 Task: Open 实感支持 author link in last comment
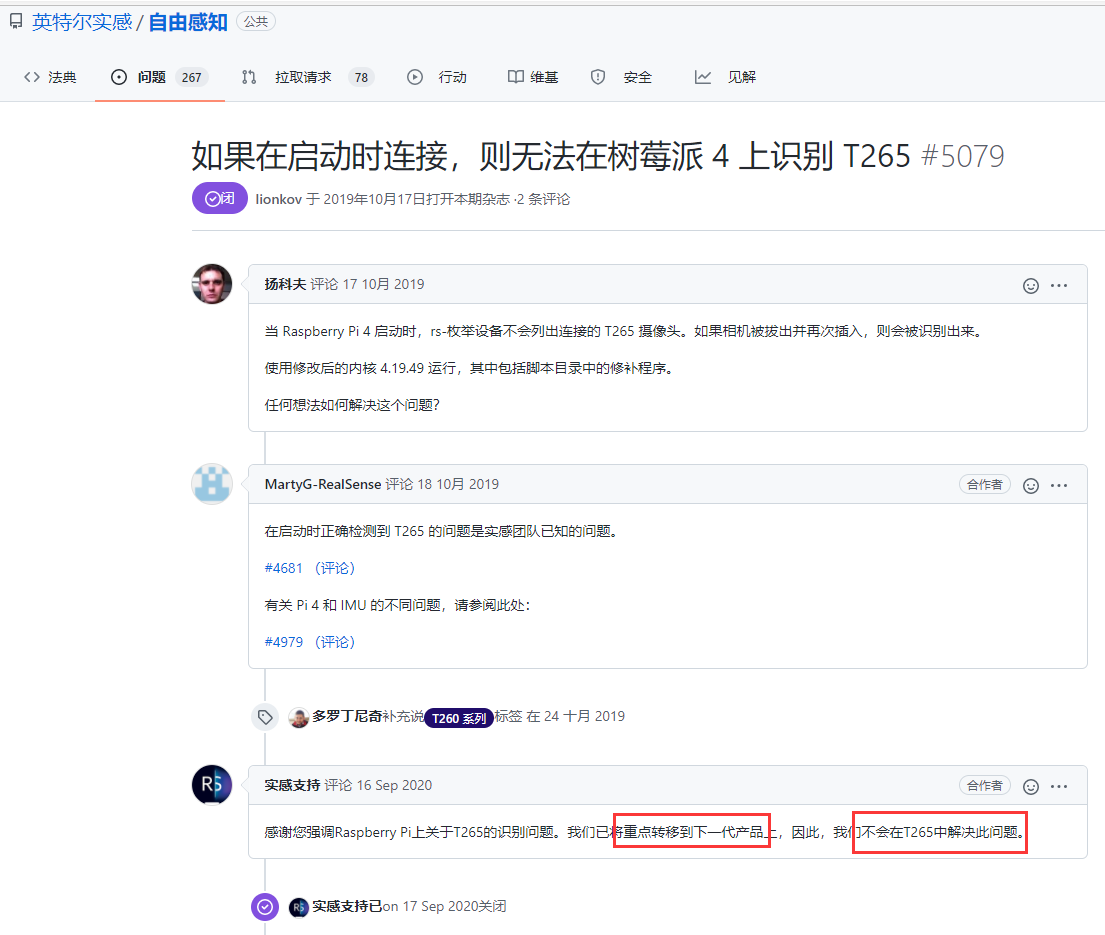[x=292, y=785]
